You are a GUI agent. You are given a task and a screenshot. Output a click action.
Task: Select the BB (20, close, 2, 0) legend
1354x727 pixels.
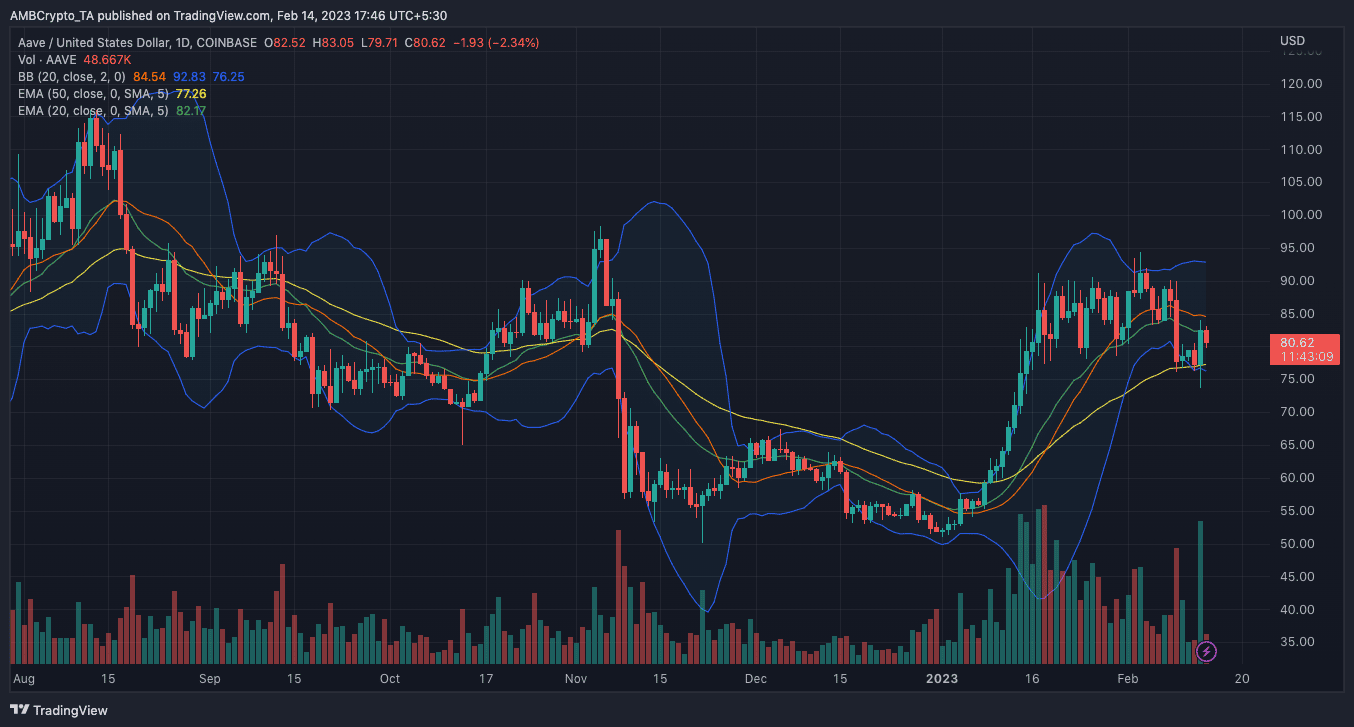pyautogui.click(x=71, y=77)
